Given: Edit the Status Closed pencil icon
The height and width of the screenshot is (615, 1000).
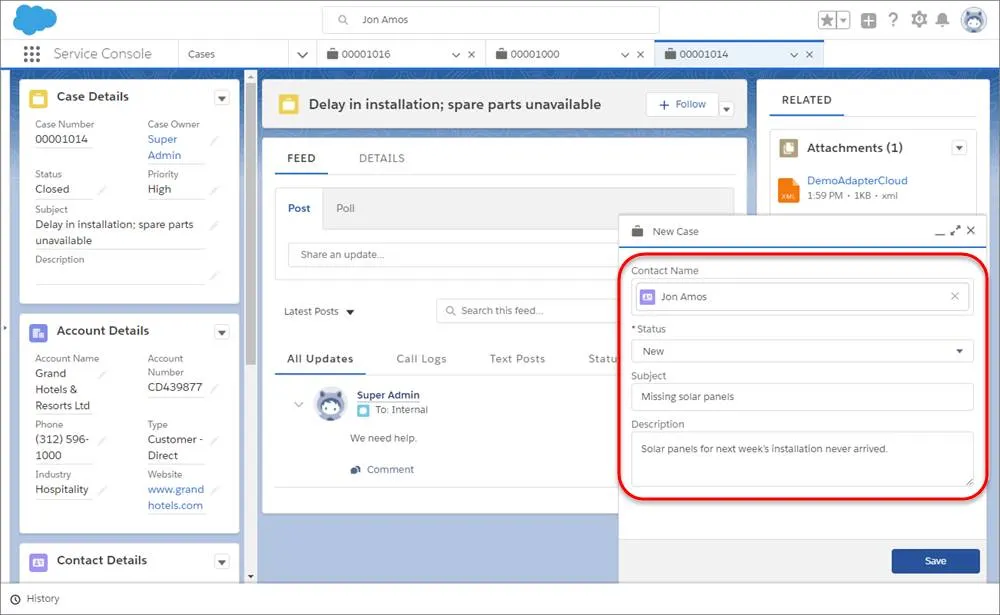Looking at the screenshot, I should (102, 189).
